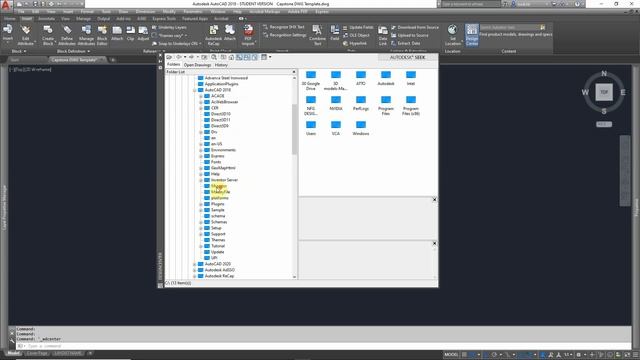Open Frames vary dropdown
This screenshot has width=640, height=360.
point(170,36)
